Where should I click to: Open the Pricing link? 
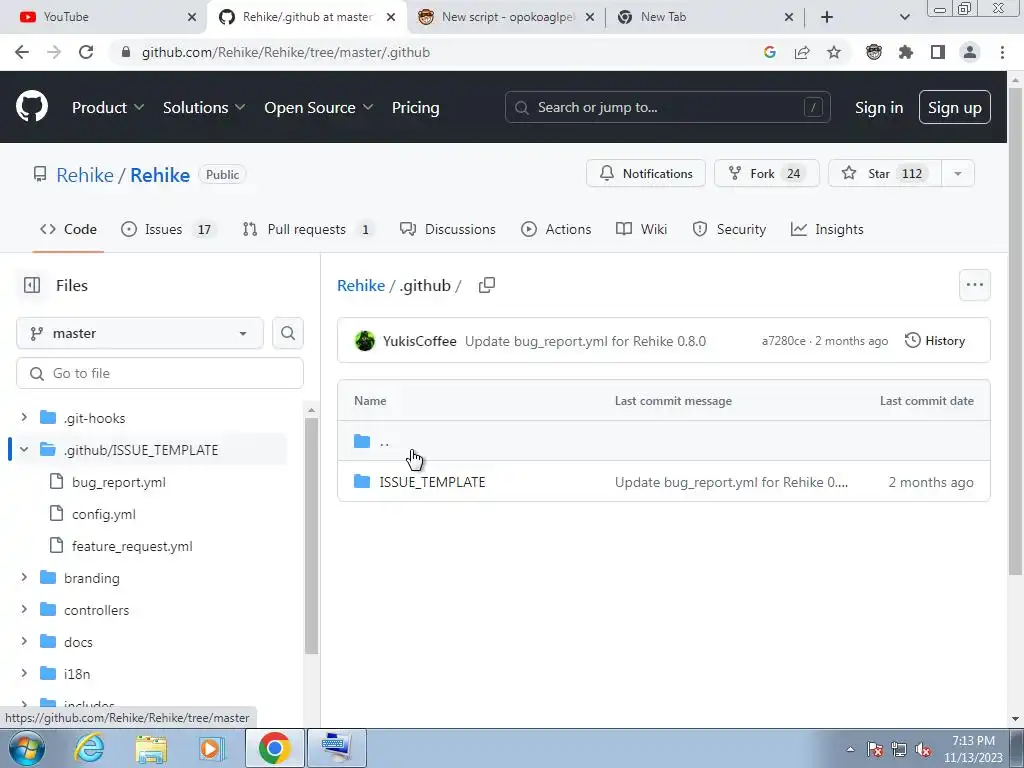point(415,108)
